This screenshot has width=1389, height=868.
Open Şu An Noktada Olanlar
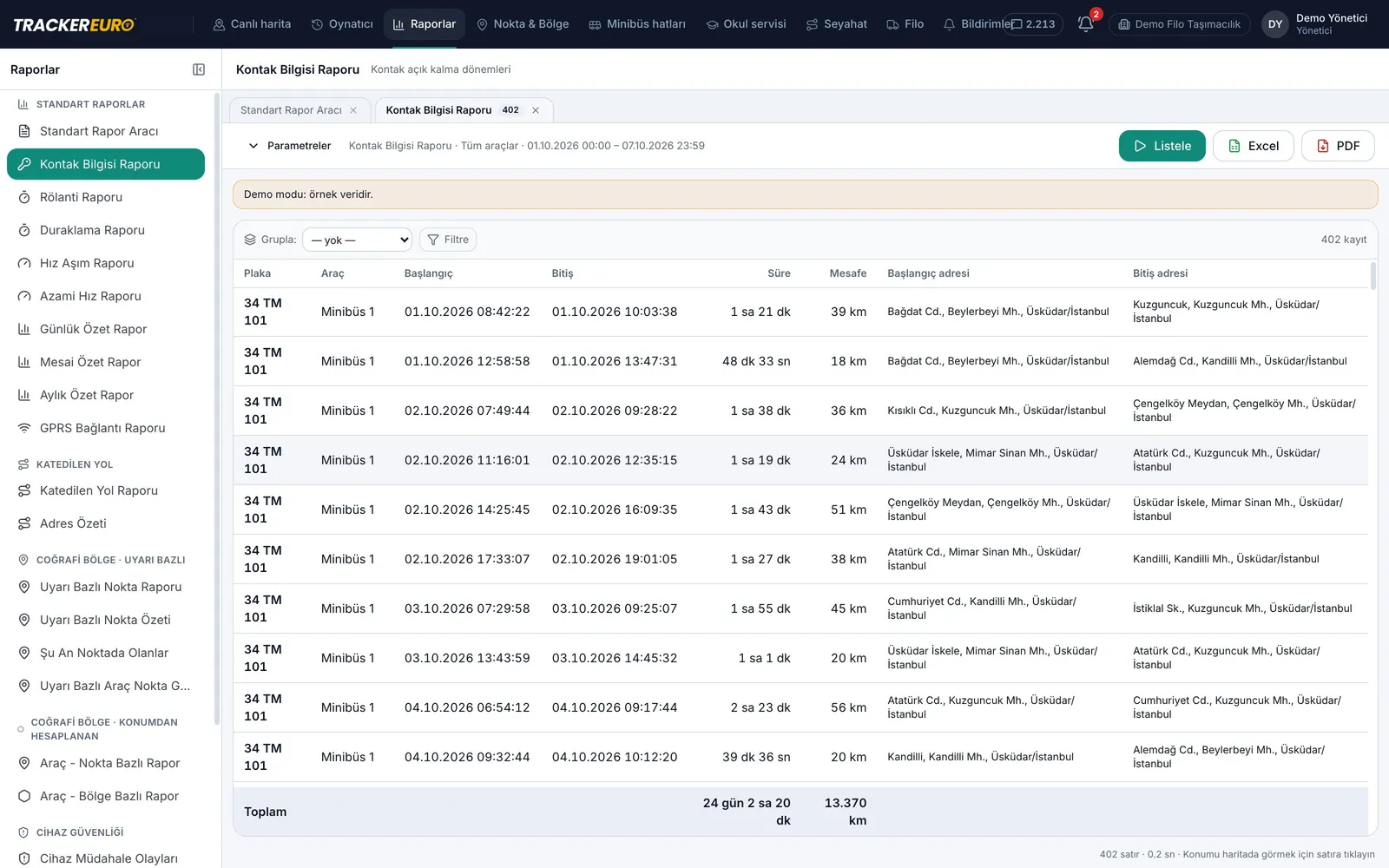pos(106,653)
